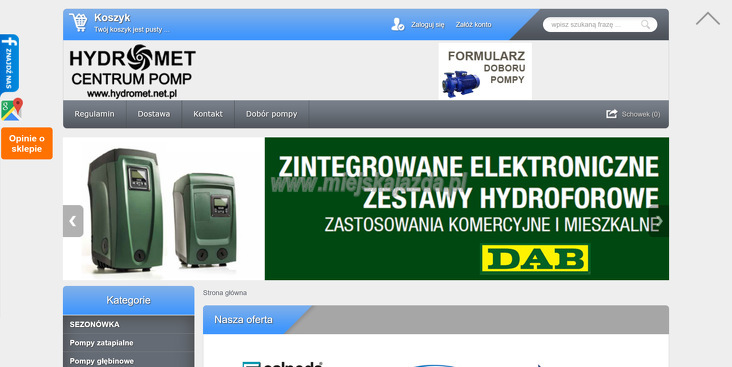Open the Facebook 'Znajdź nas' side tab

click(9, 63)
